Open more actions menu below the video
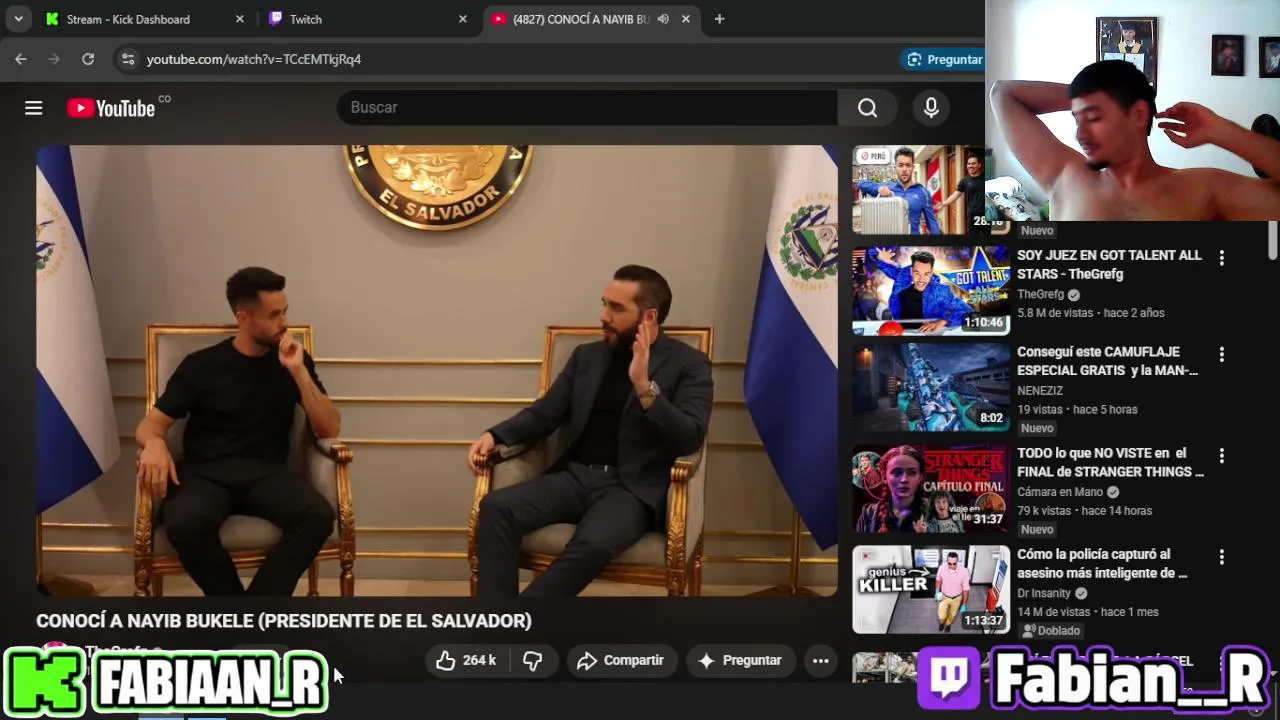 (x=820, y=660)
